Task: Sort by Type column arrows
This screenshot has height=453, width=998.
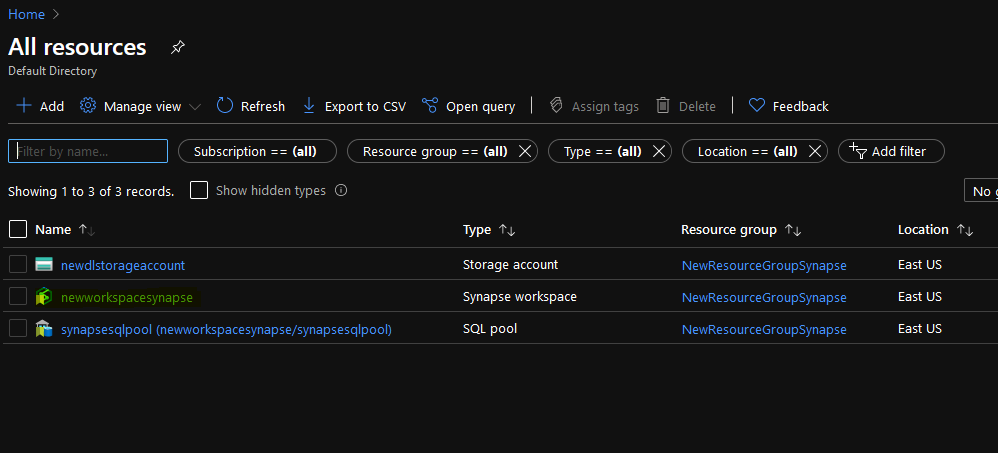Action: [x=507, y=230]
